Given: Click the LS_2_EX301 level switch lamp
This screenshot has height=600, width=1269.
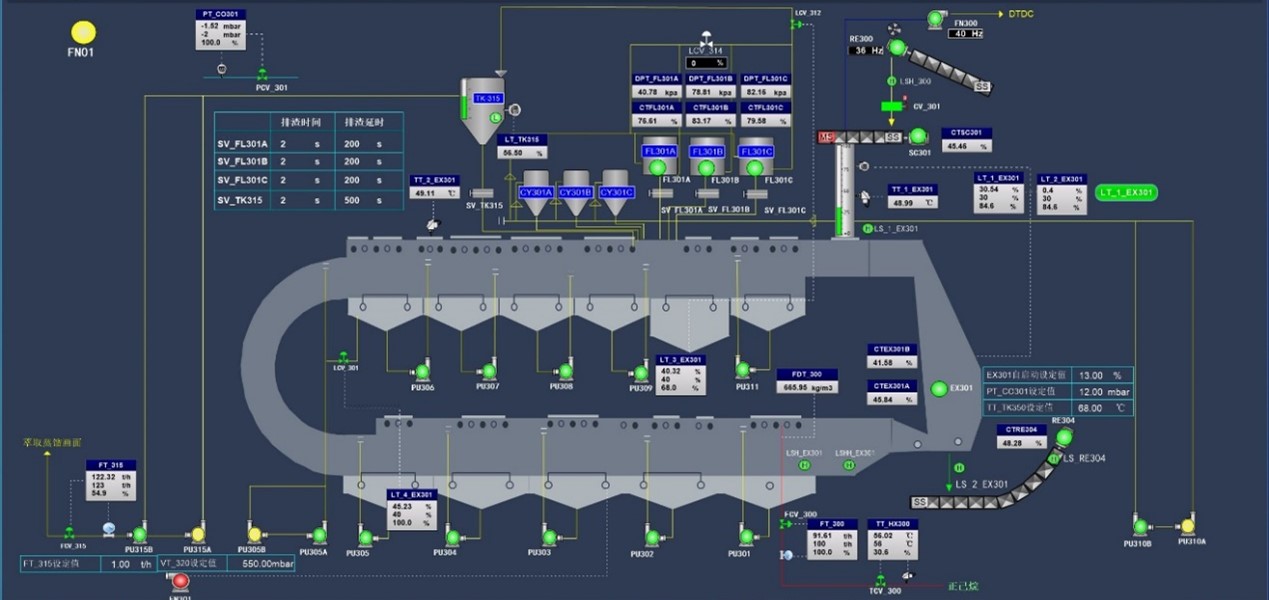Looking at the screenshot, I should pos(958,468).
